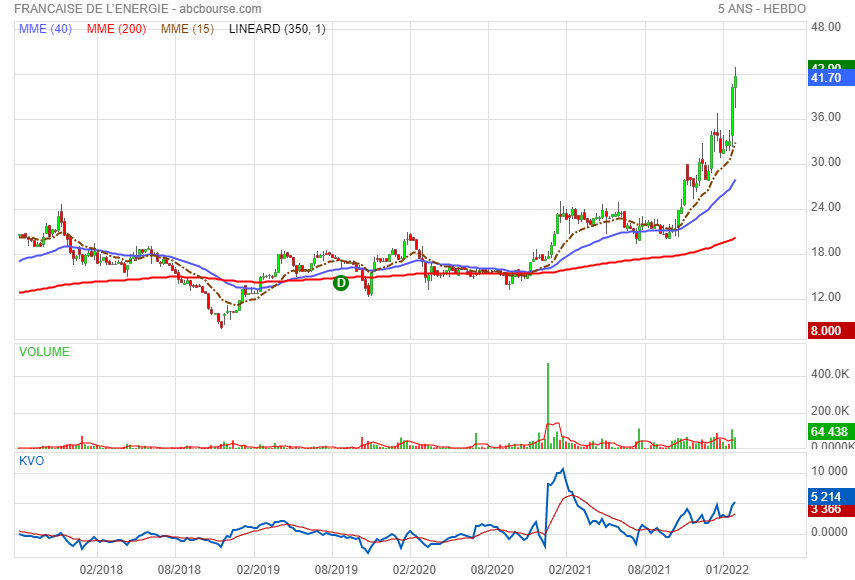
Task: Click the 30.00 price axis label
Action: click(826, 162)
